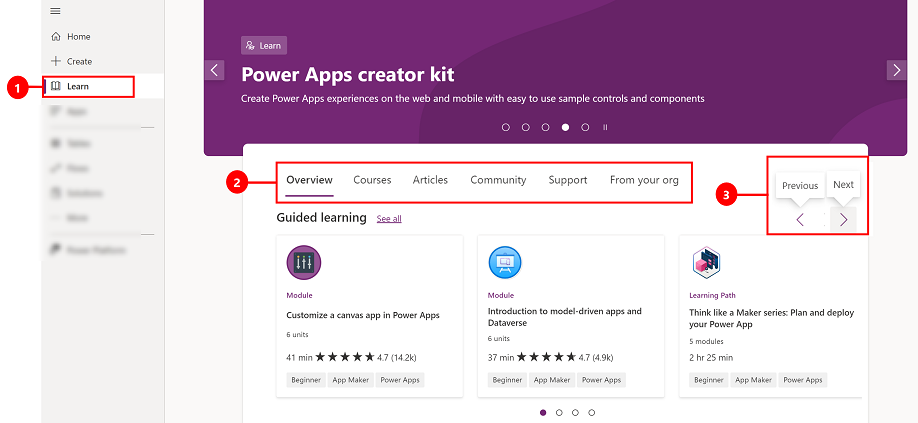
Task: Select fourth guided learning page dot
Action: 592,412
